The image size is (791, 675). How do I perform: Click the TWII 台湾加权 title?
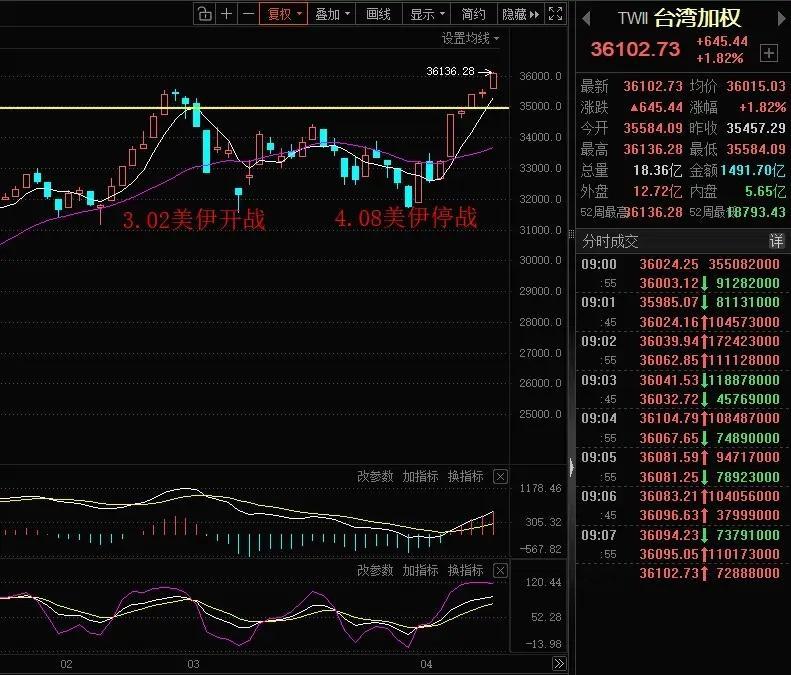coord(679,19)
